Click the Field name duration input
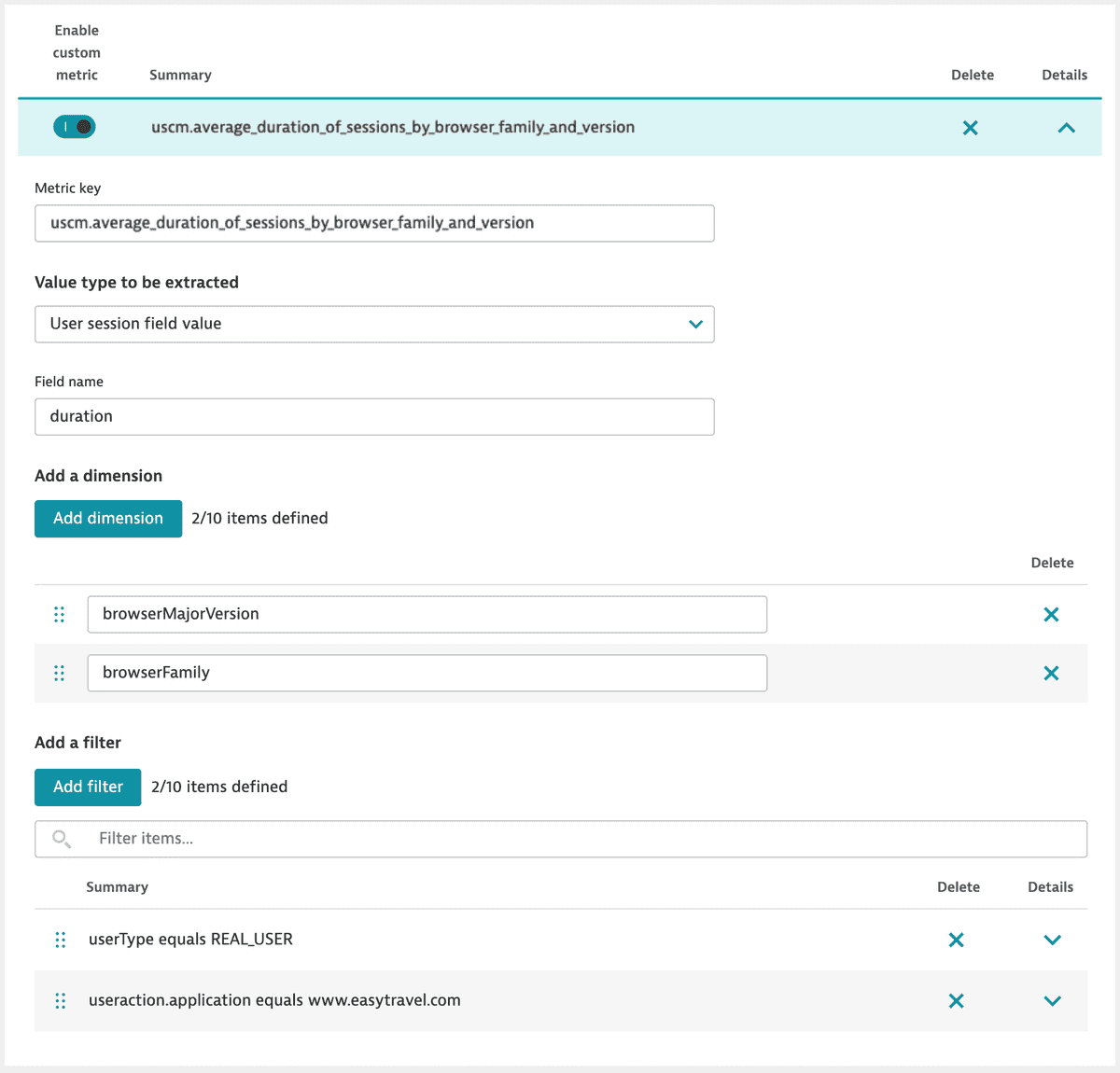Image resolution: width=1120 pixels, height=1073 pixels. (373, 416)
